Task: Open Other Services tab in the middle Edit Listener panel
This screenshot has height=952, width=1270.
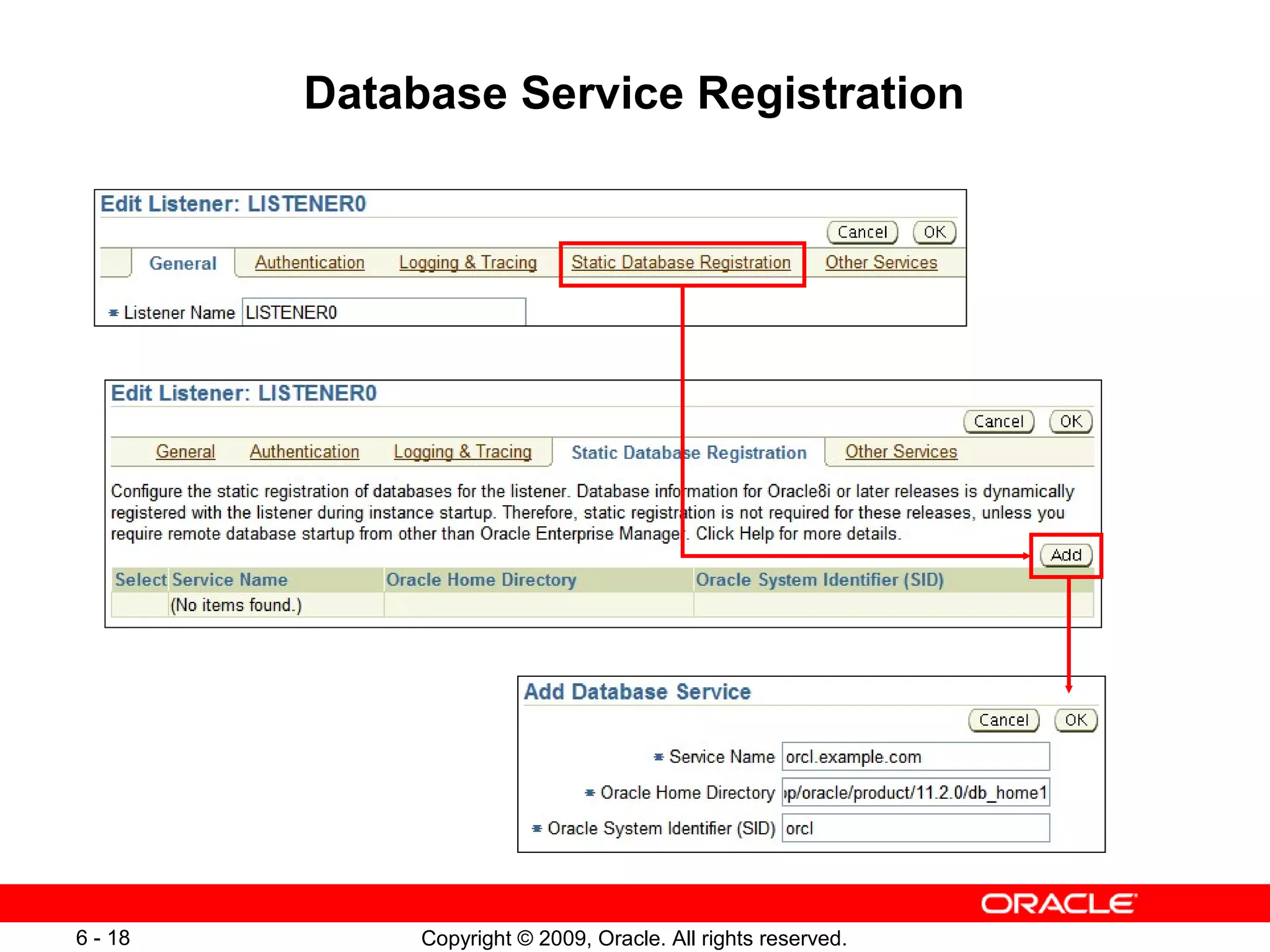Action: click(901, 452)
